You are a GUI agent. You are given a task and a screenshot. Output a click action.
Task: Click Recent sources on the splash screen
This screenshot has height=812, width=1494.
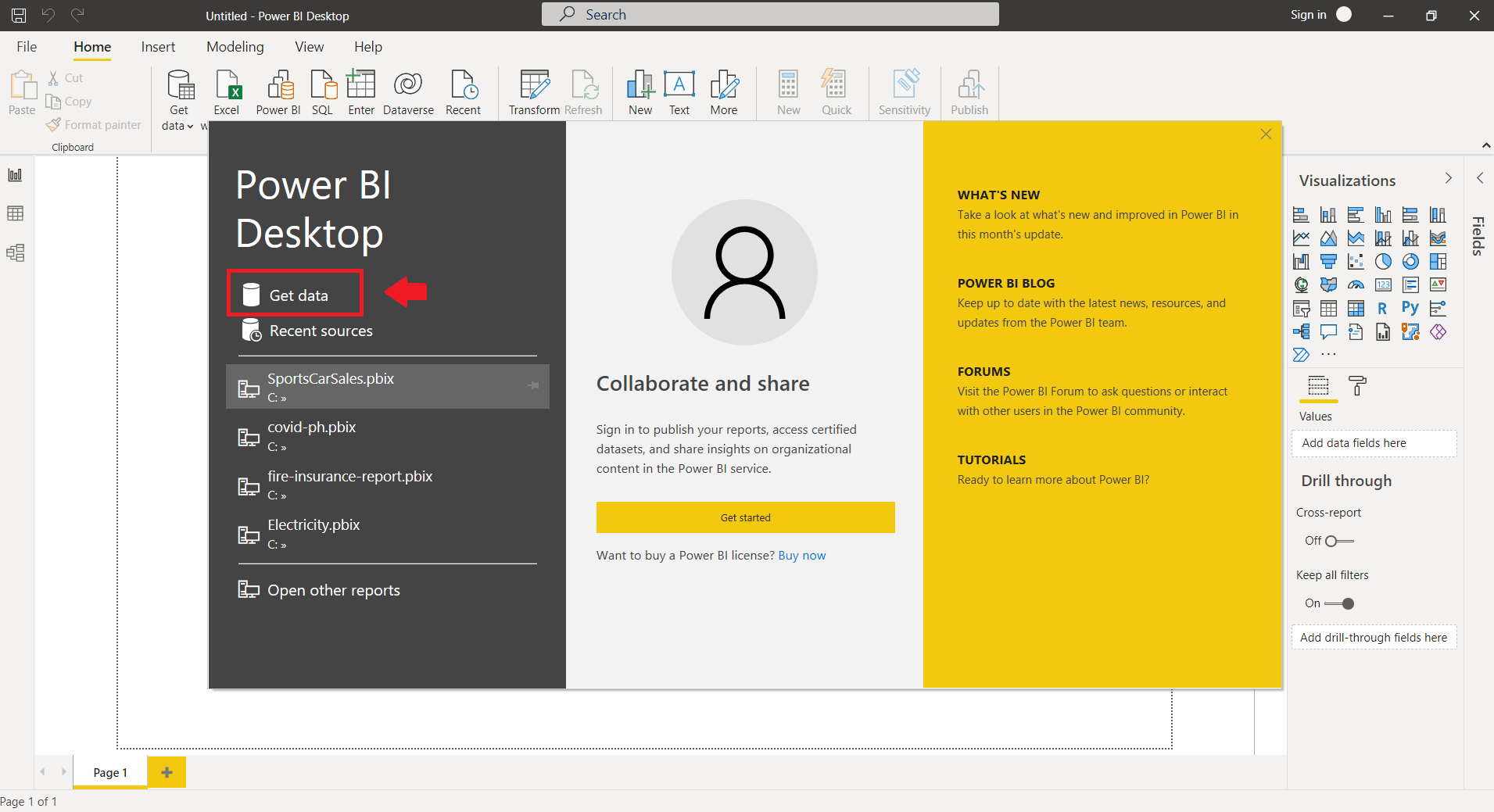point(307,331)
